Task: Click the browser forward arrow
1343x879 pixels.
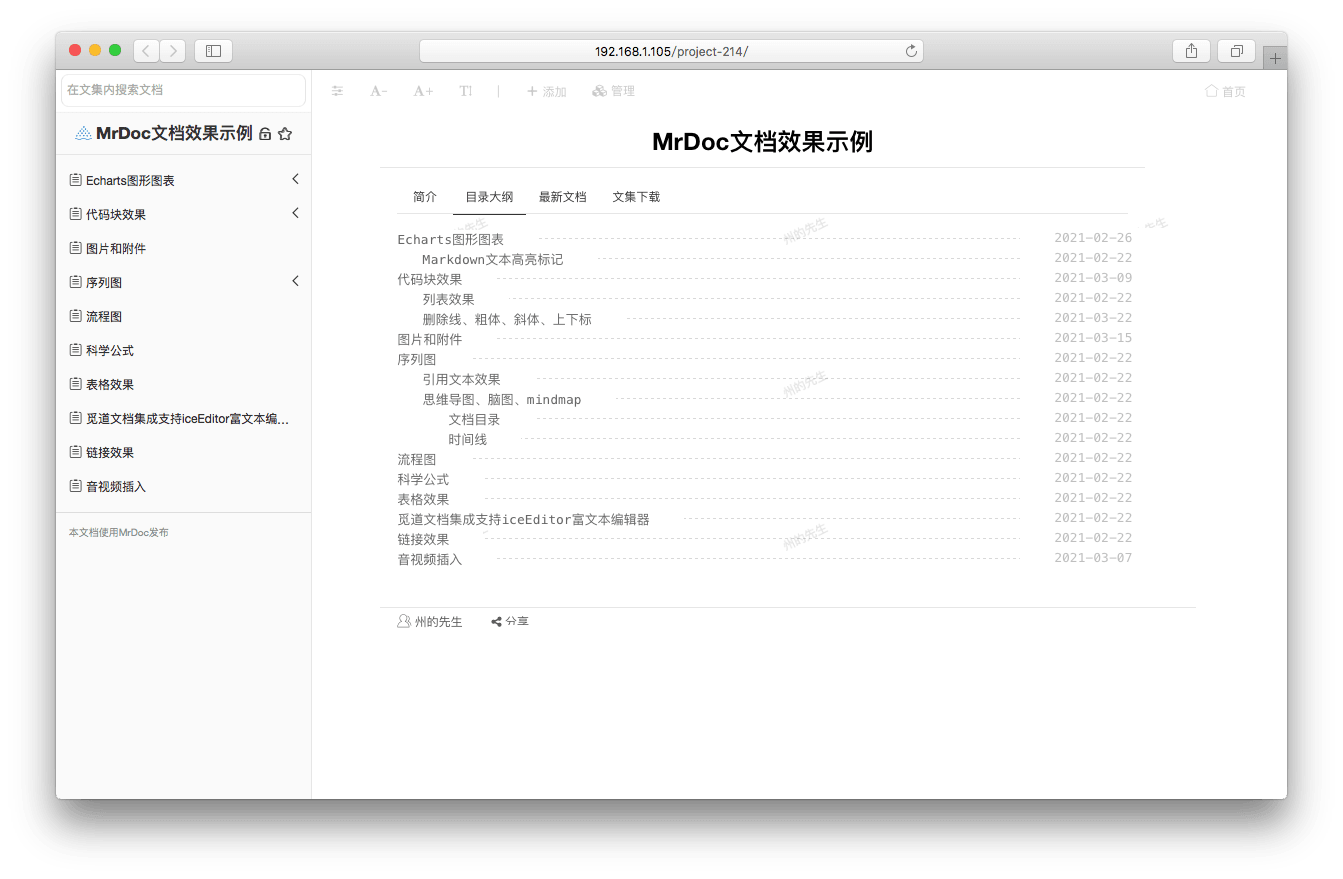Action: tap(173, 51)
